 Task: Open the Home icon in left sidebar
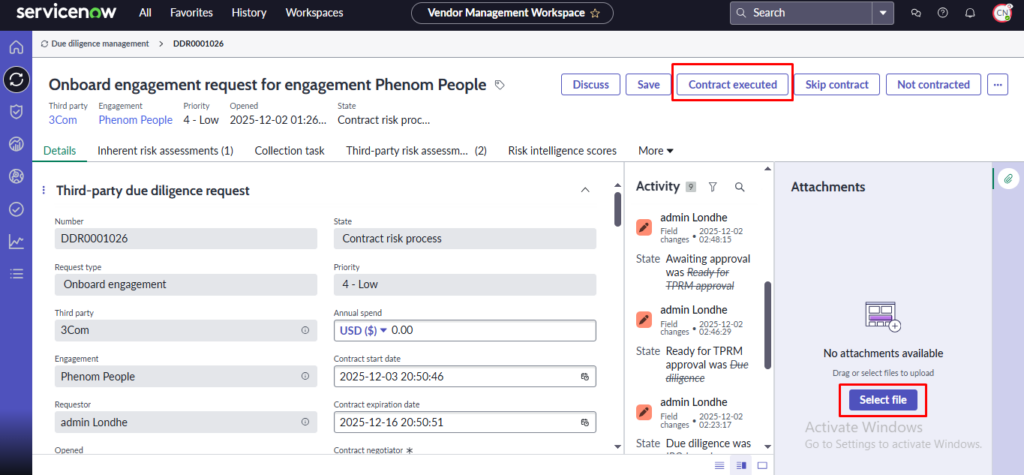pos(16,48)
